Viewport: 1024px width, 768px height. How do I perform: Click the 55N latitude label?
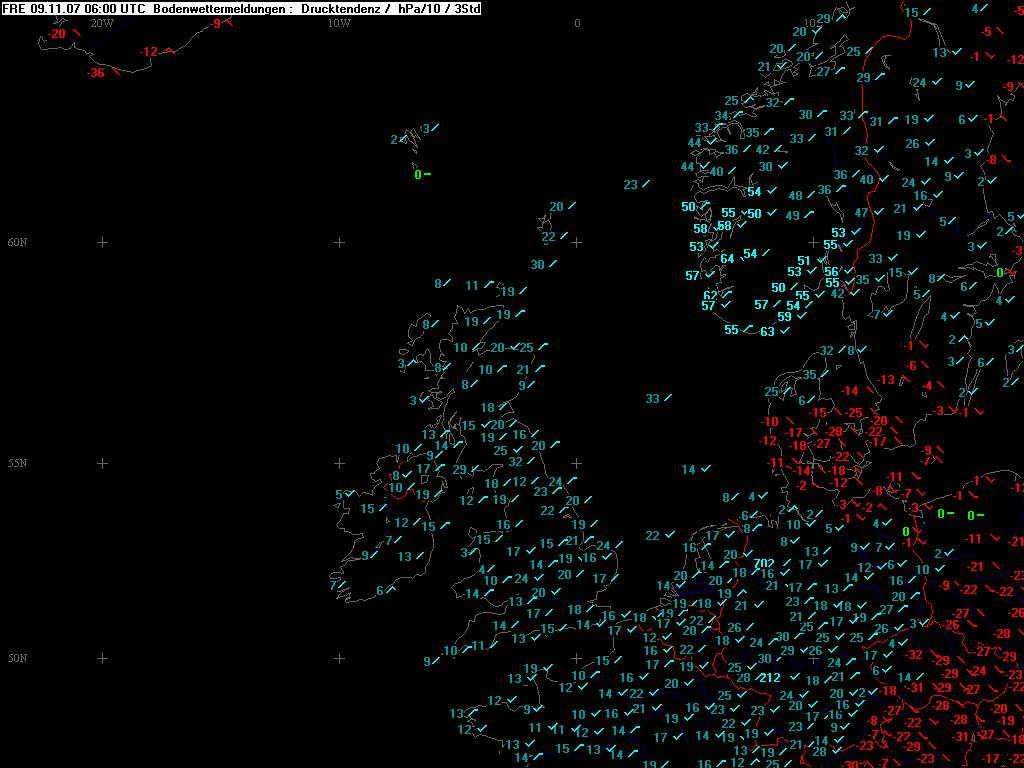pos(16,463)
